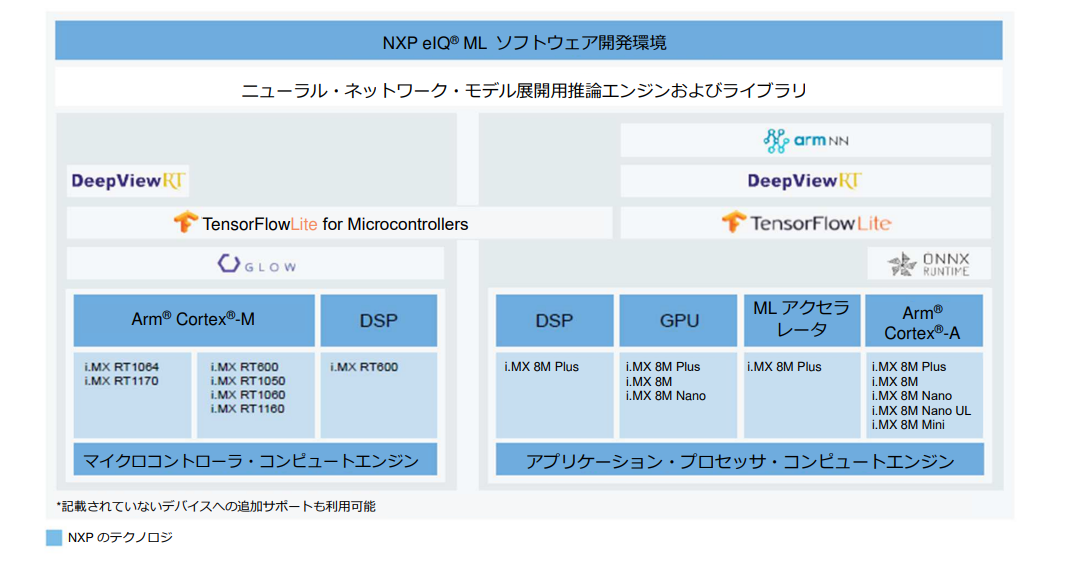Click the Arm NN logo

click(x=805, y=141)
